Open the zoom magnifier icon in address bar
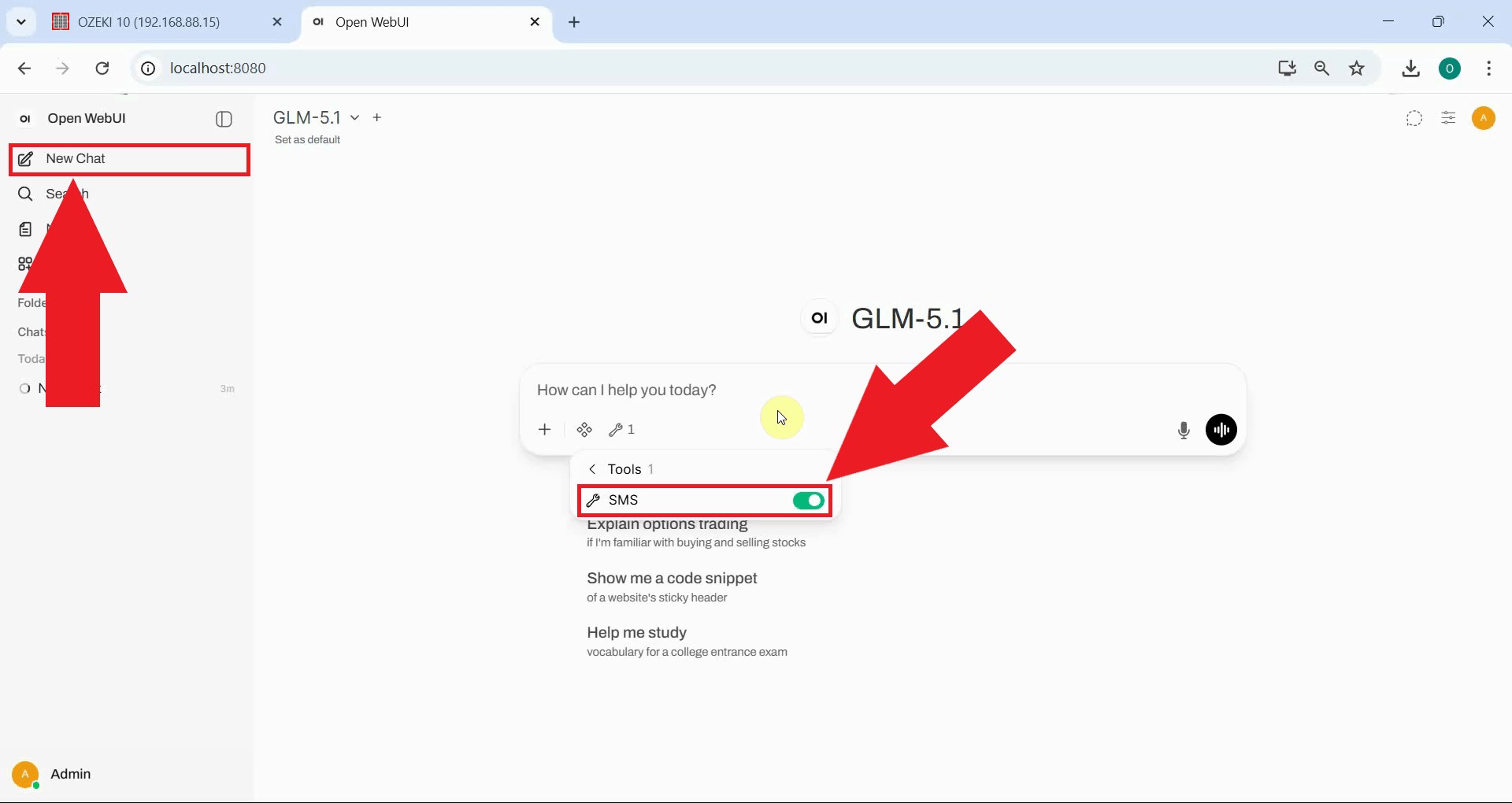 (1321, 68)
